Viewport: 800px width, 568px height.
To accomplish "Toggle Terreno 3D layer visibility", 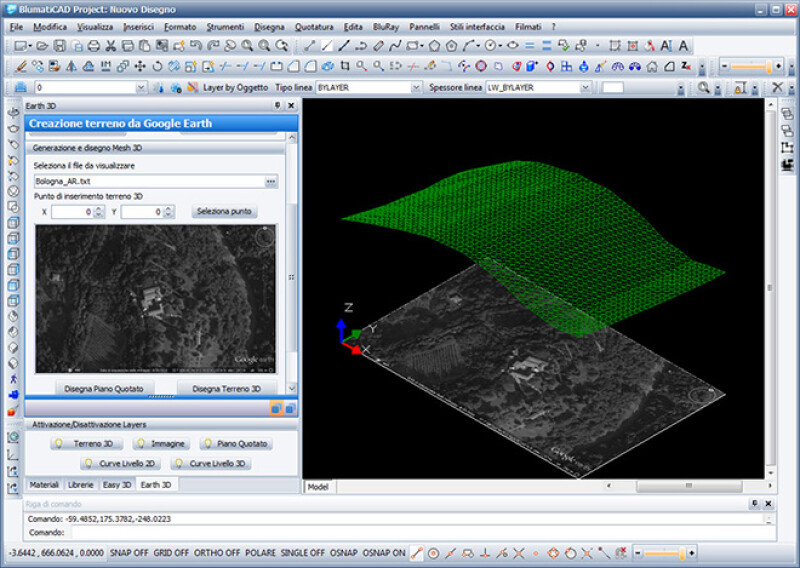I will (87, 443).
